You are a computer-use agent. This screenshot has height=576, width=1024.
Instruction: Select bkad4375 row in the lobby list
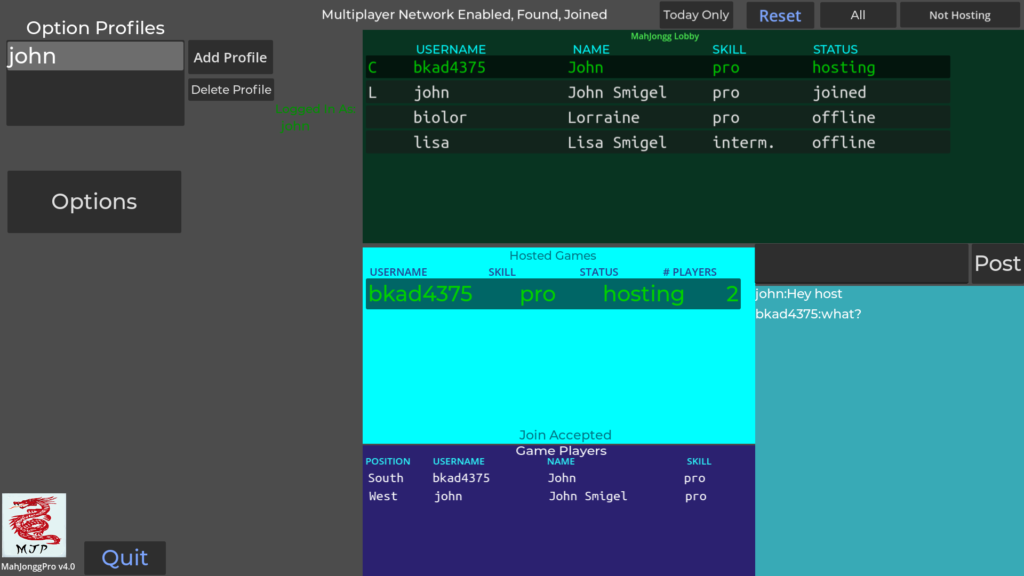click(657, 68)
